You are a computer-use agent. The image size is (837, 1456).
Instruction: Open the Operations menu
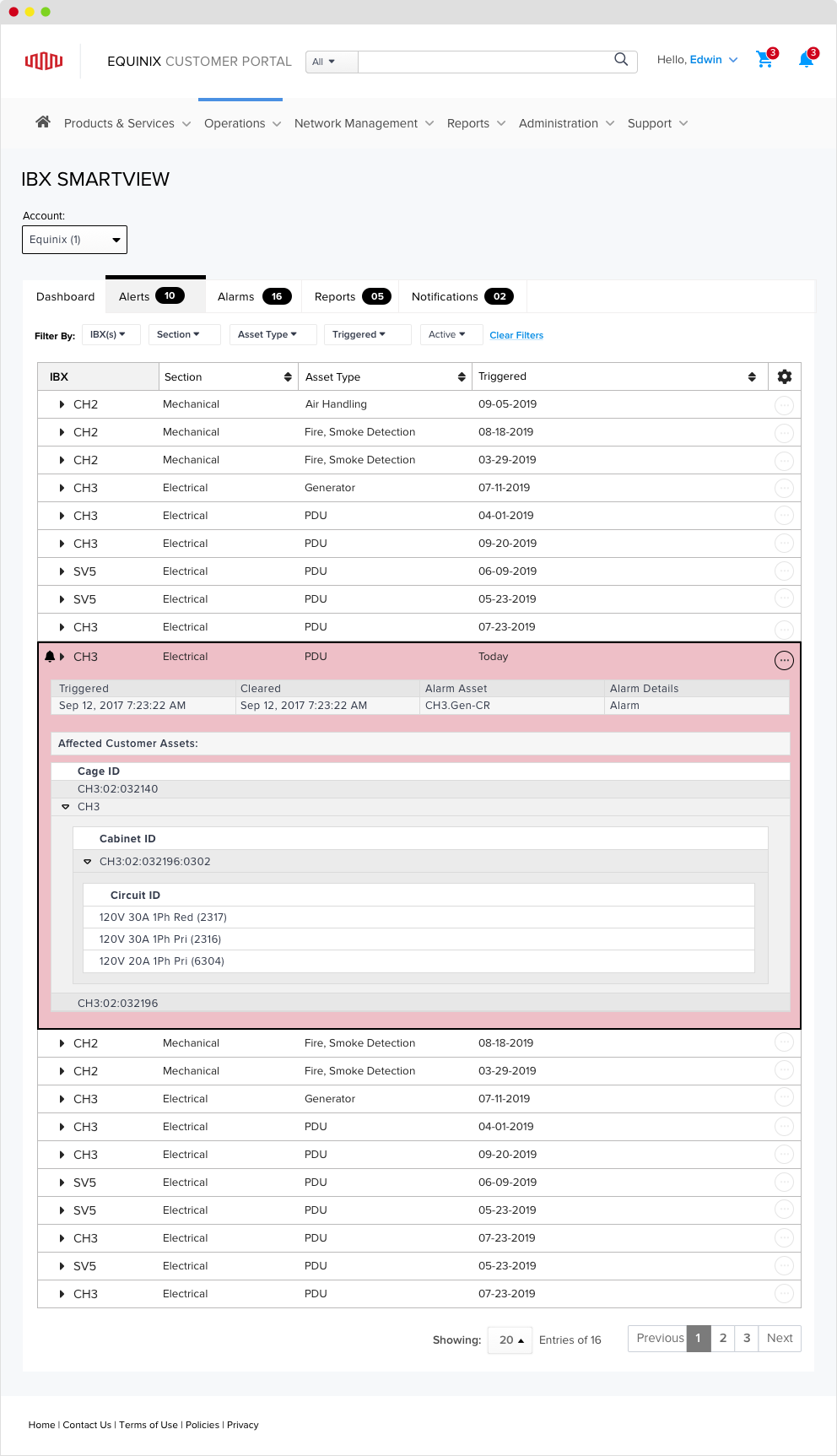[x=242, y=123]
